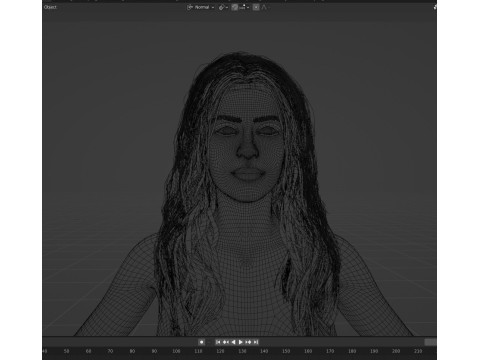The width and height of the screenshot is (480, 360).
Task: Click frame 60 on timeline ruler
Action: coord(88,351)
